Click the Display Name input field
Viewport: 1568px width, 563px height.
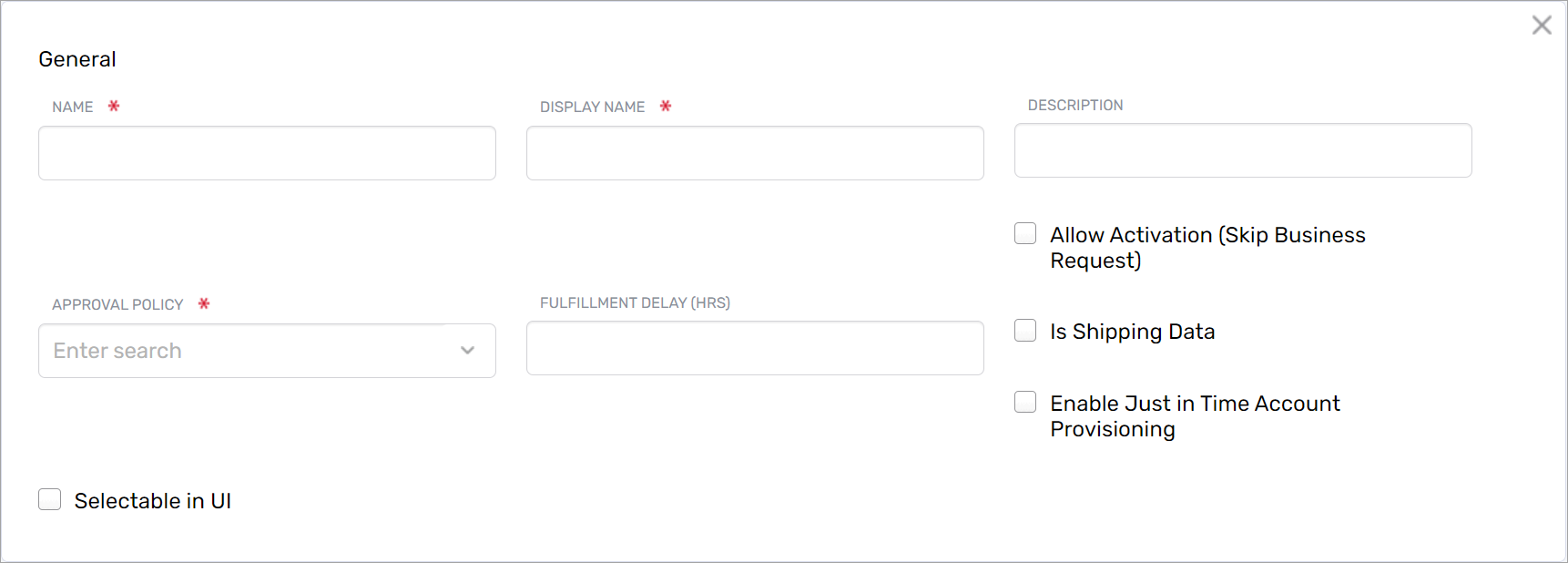click(755, 153)
